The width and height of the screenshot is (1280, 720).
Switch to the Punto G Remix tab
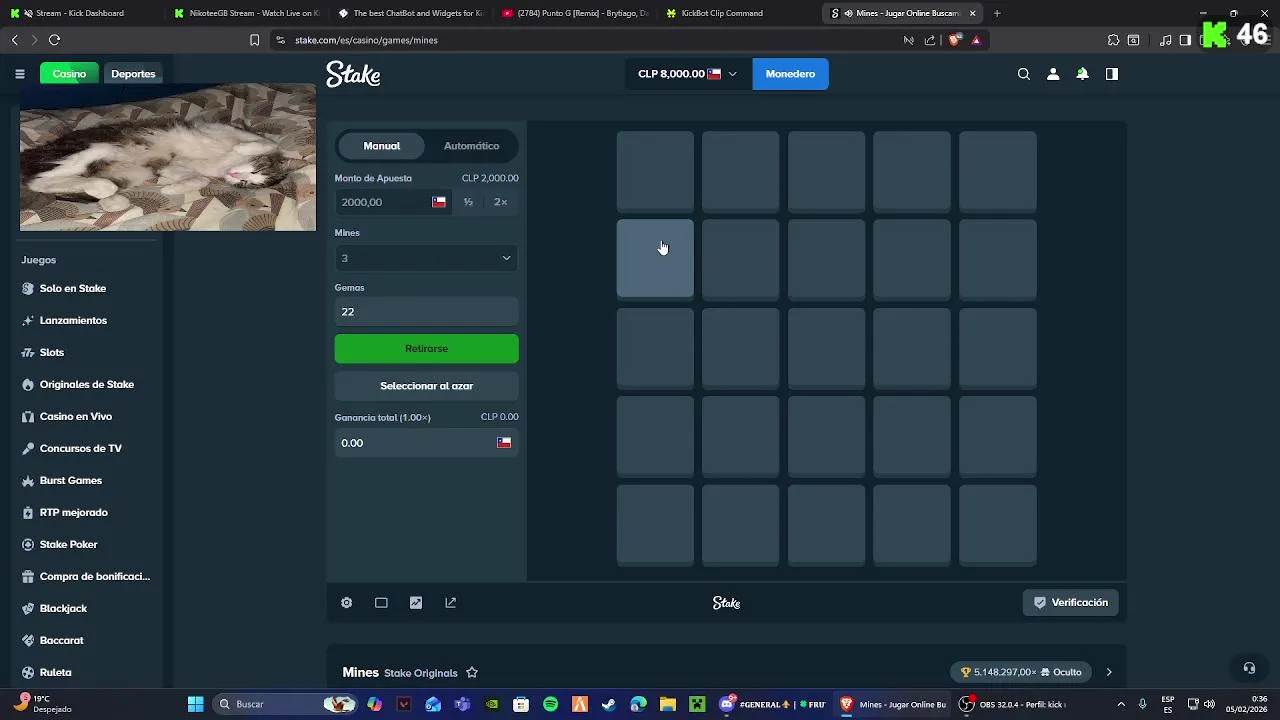tap(573, 13)
